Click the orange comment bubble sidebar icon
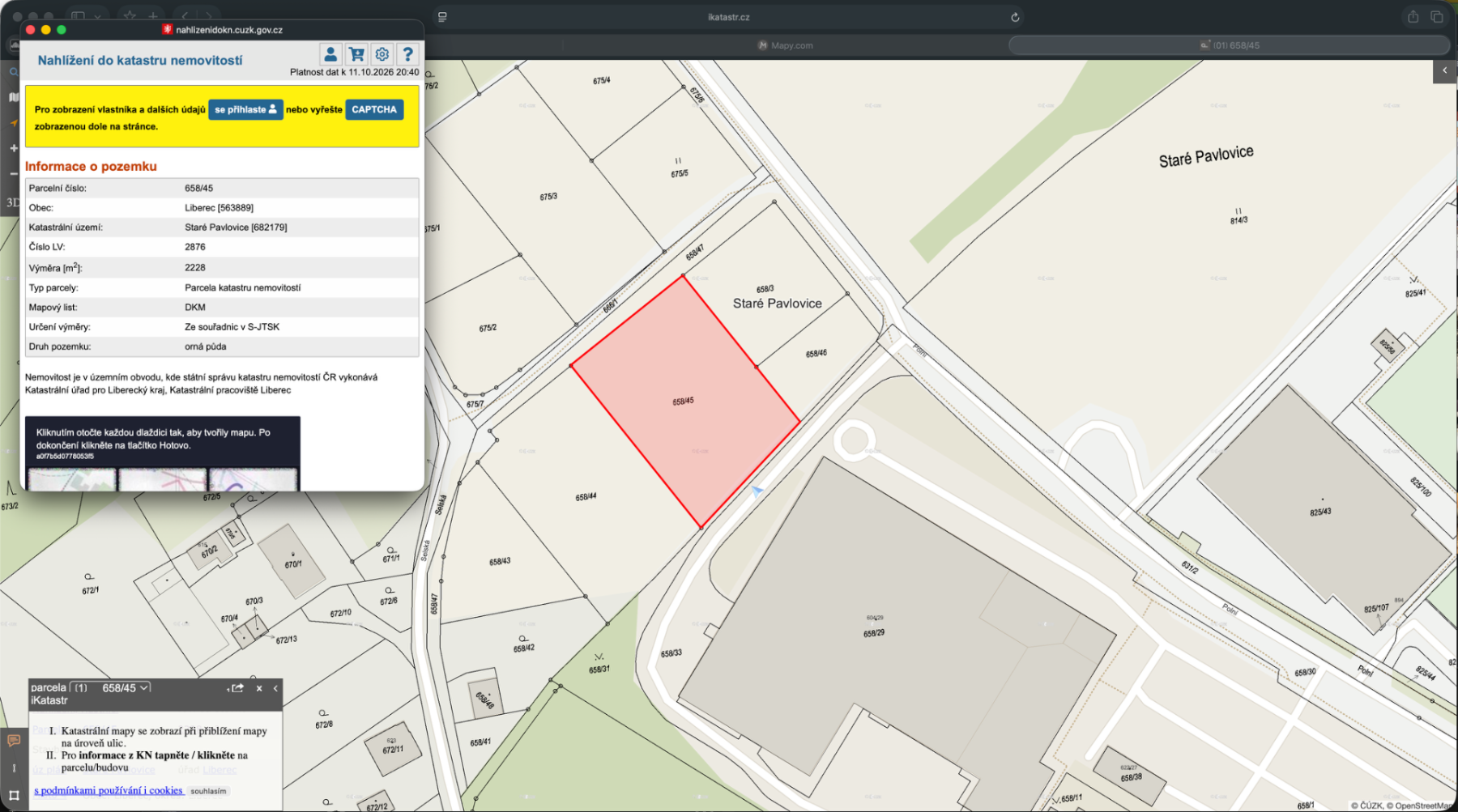 tap(14, 741)
